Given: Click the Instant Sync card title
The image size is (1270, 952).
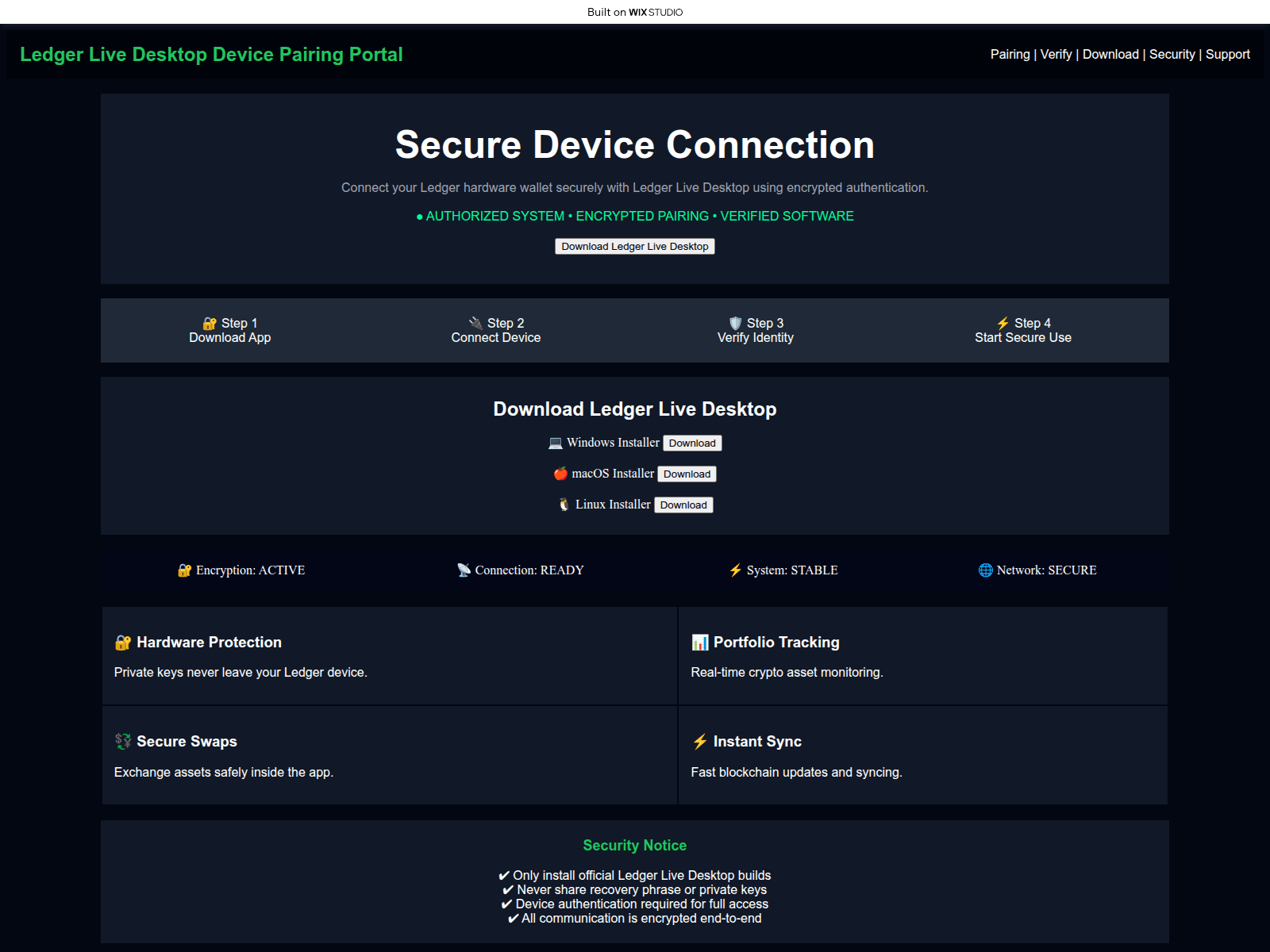Looking at the screenshot, I should [x=757, y=742].
